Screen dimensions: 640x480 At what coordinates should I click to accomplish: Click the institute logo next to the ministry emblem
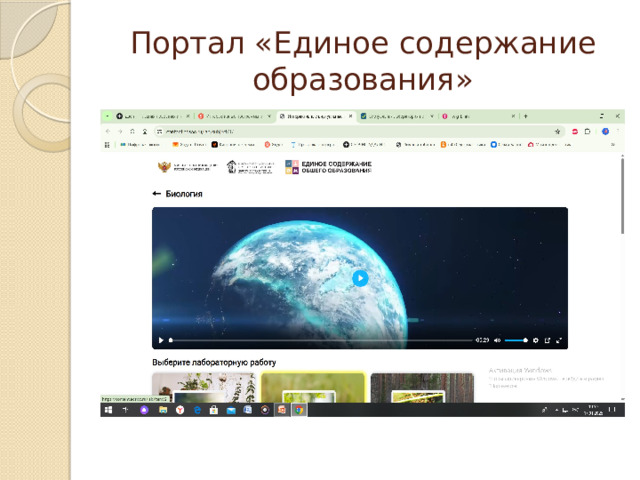point(250,167)
